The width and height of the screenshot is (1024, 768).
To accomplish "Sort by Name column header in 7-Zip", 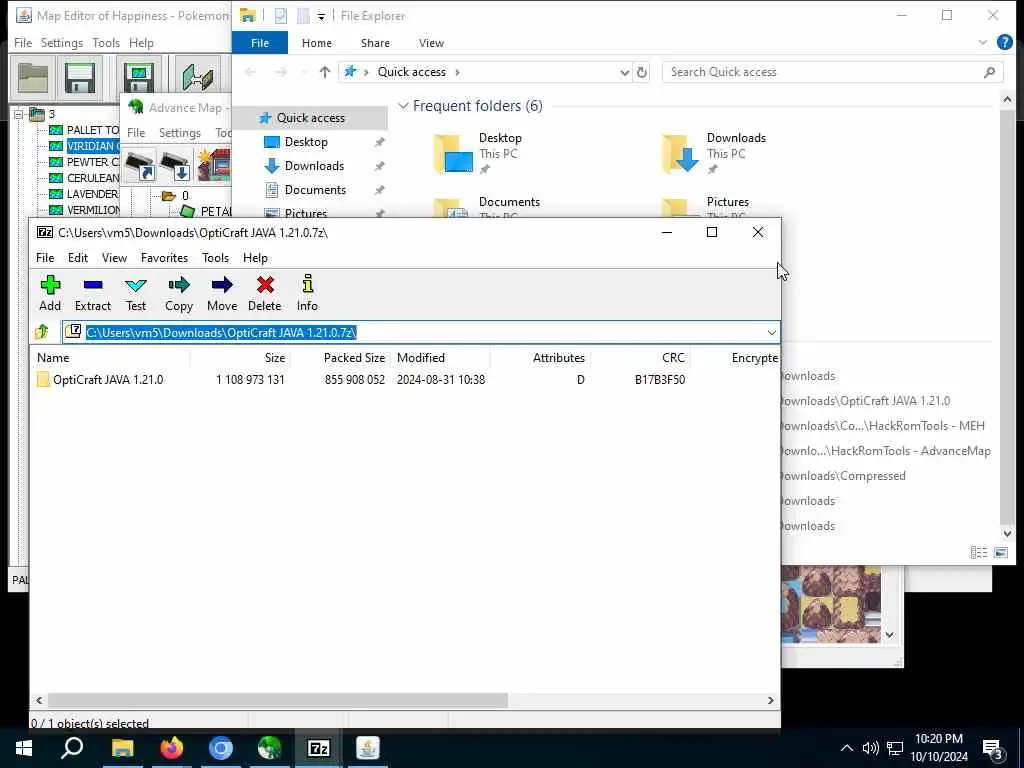I will pyautogui.click(x=110, y=358).
